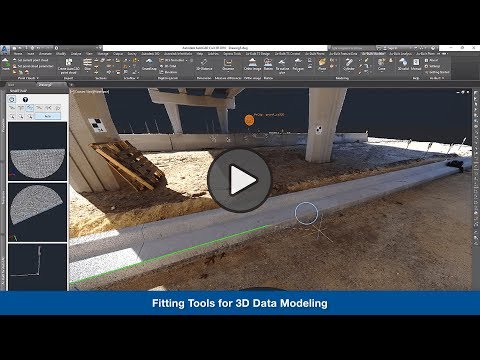
Task: Click the highlighted blue button in SmartSnap panel
Action: pos(48,116)
